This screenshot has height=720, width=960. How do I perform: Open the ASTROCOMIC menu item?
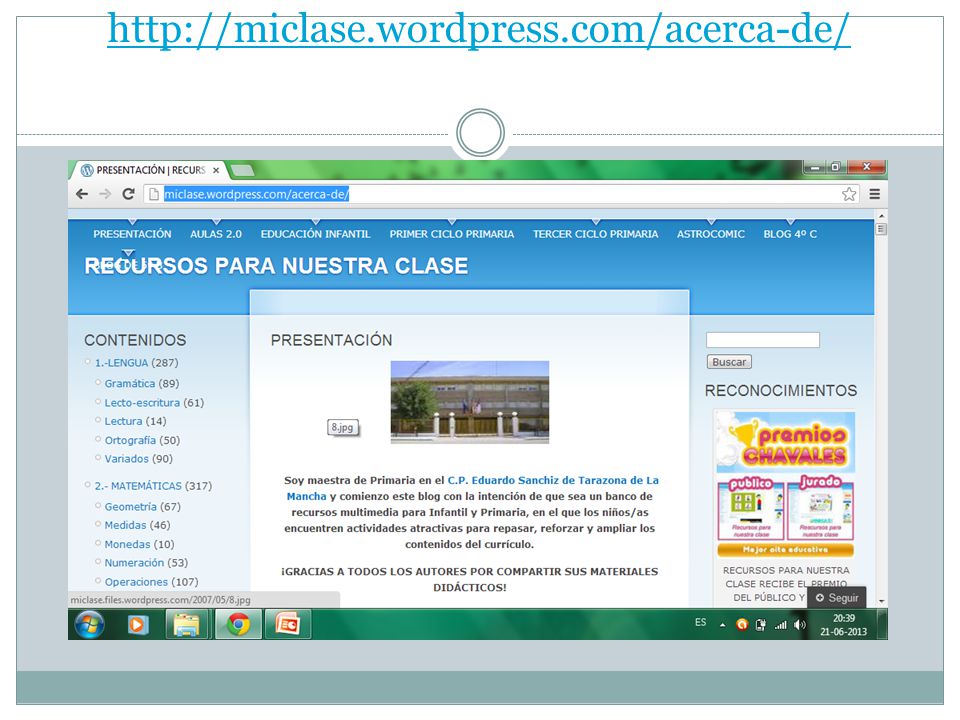coord(711,234)
